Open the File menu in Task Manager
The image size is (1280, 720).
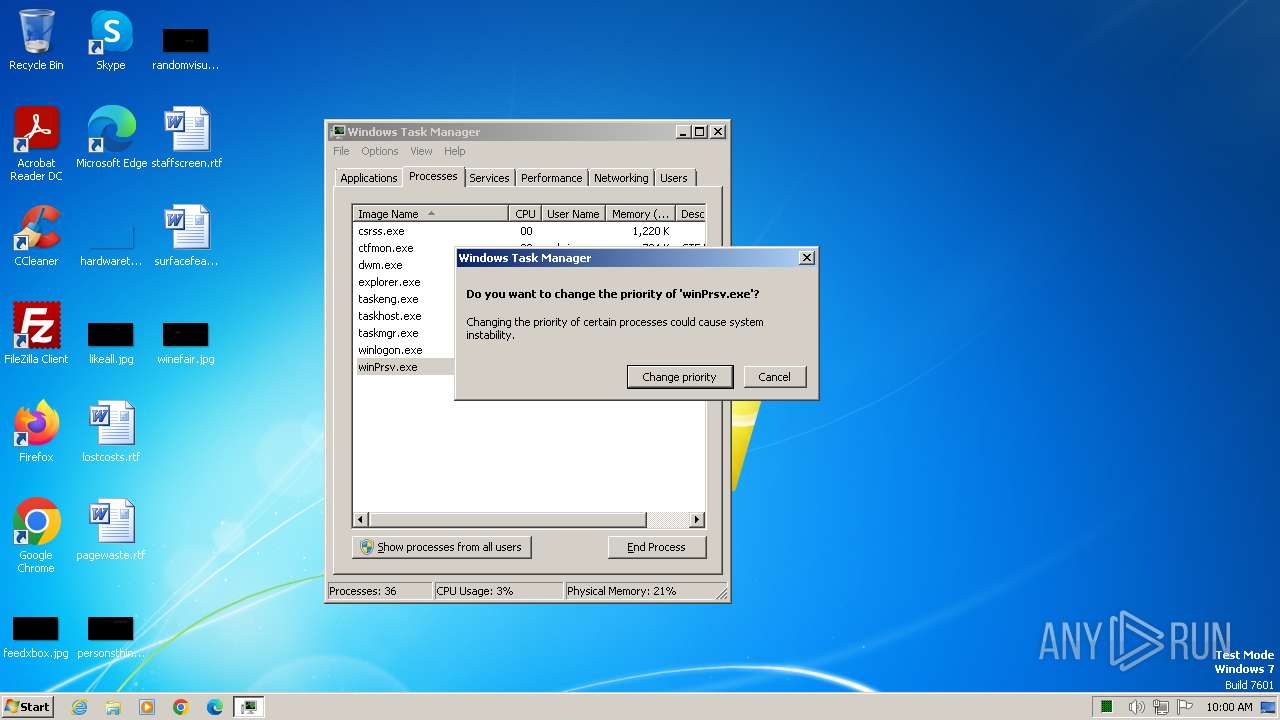[341, 151]
